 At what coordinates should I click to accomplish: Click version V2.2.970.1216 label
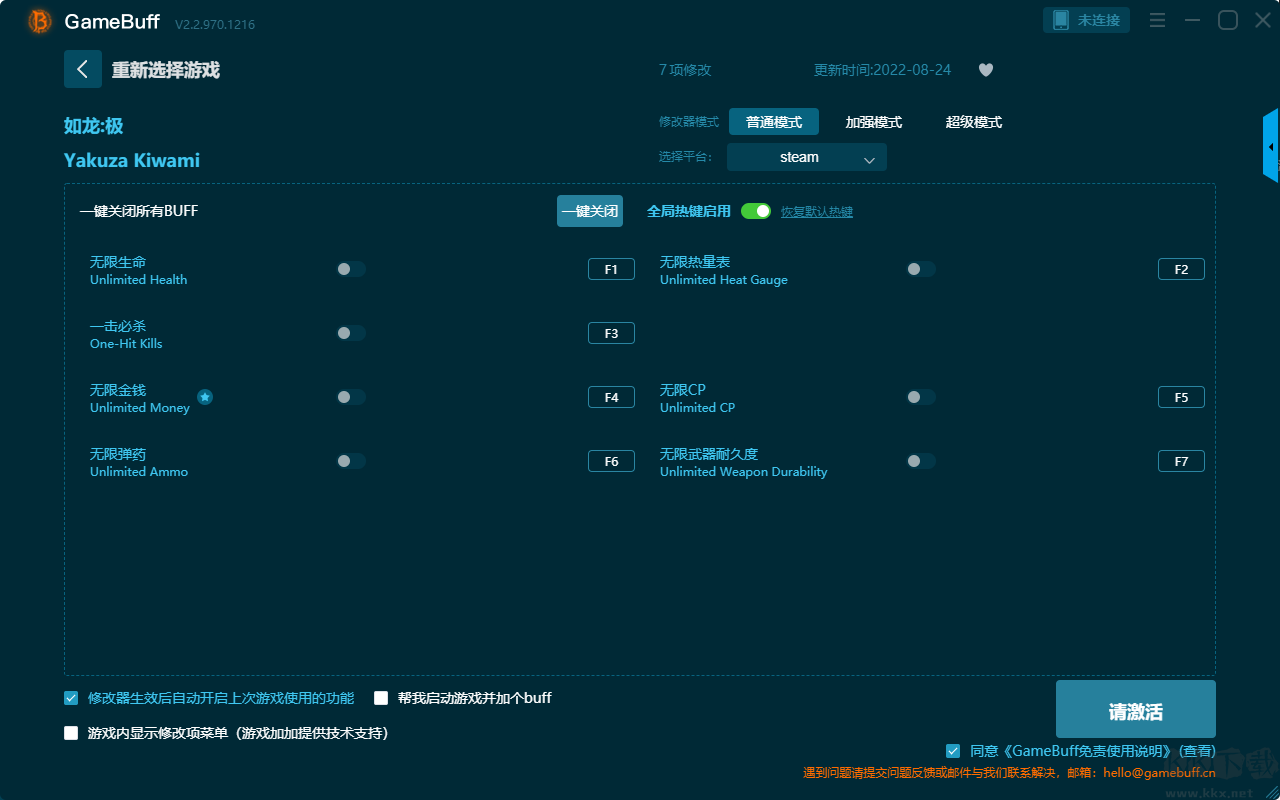215,24
